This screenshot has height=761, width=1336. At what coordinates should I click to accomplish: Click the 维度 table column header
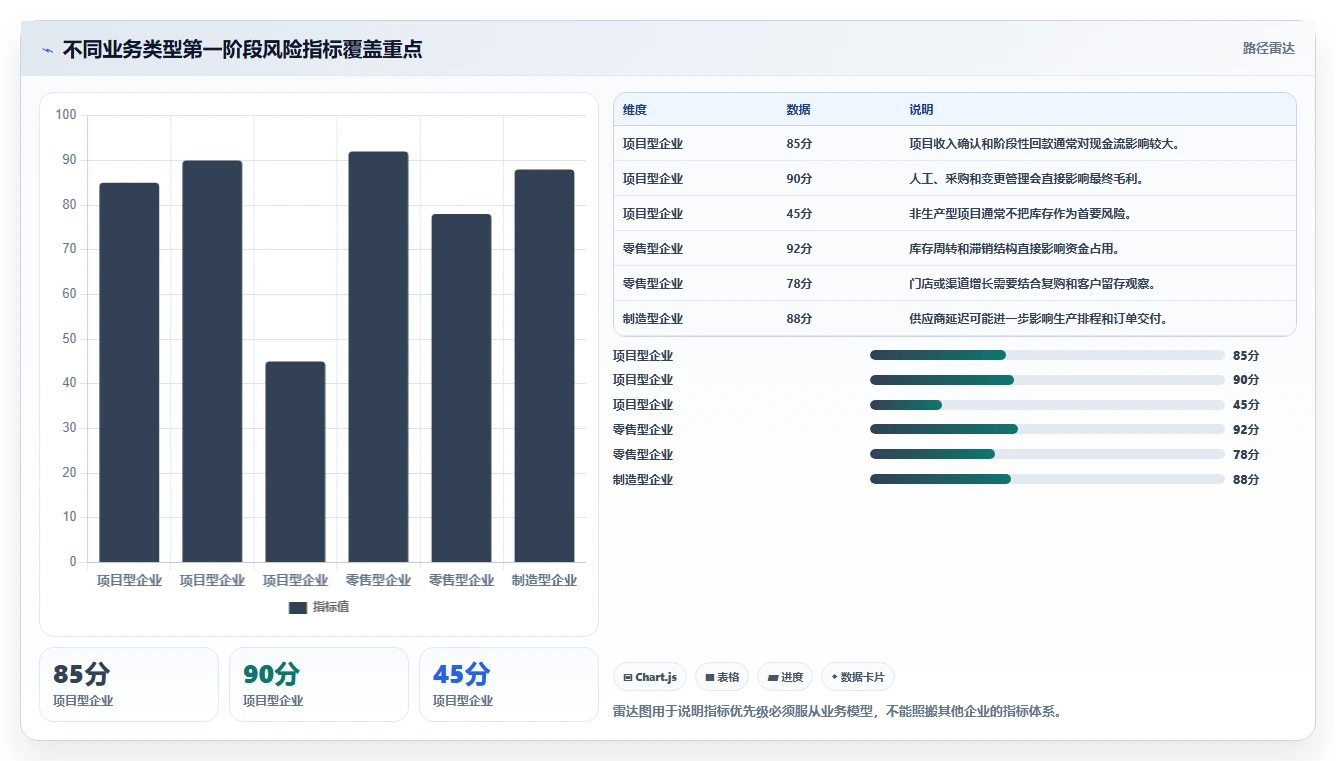click(635, 110)
